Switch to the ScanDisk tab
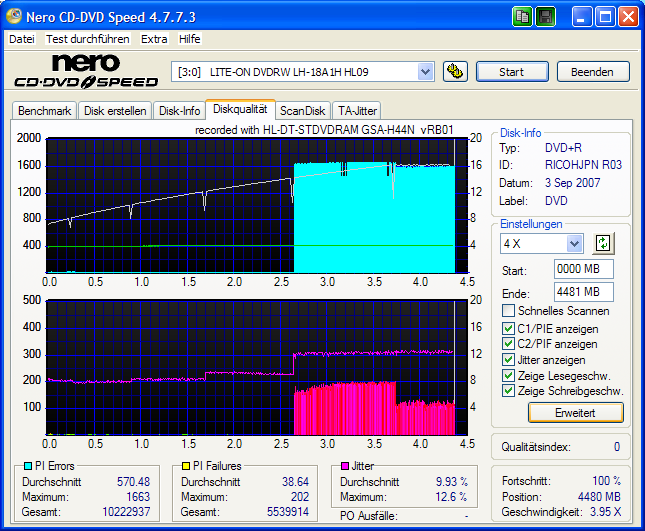The image size is (645, 531). tap(302, 111)
